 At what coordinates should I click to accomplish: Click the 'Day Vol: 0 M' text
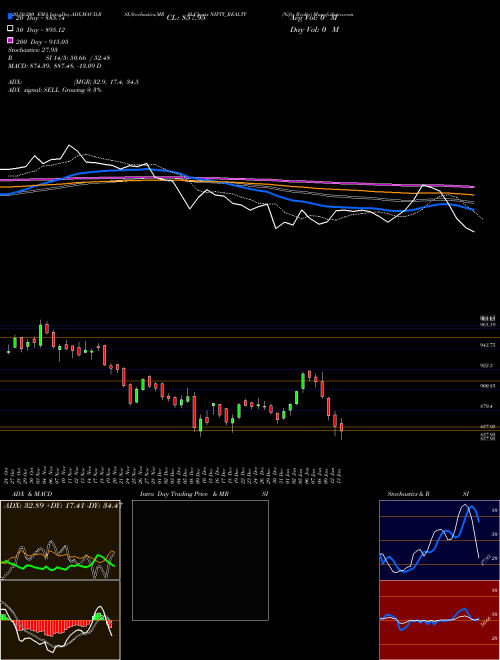point(314,30)
